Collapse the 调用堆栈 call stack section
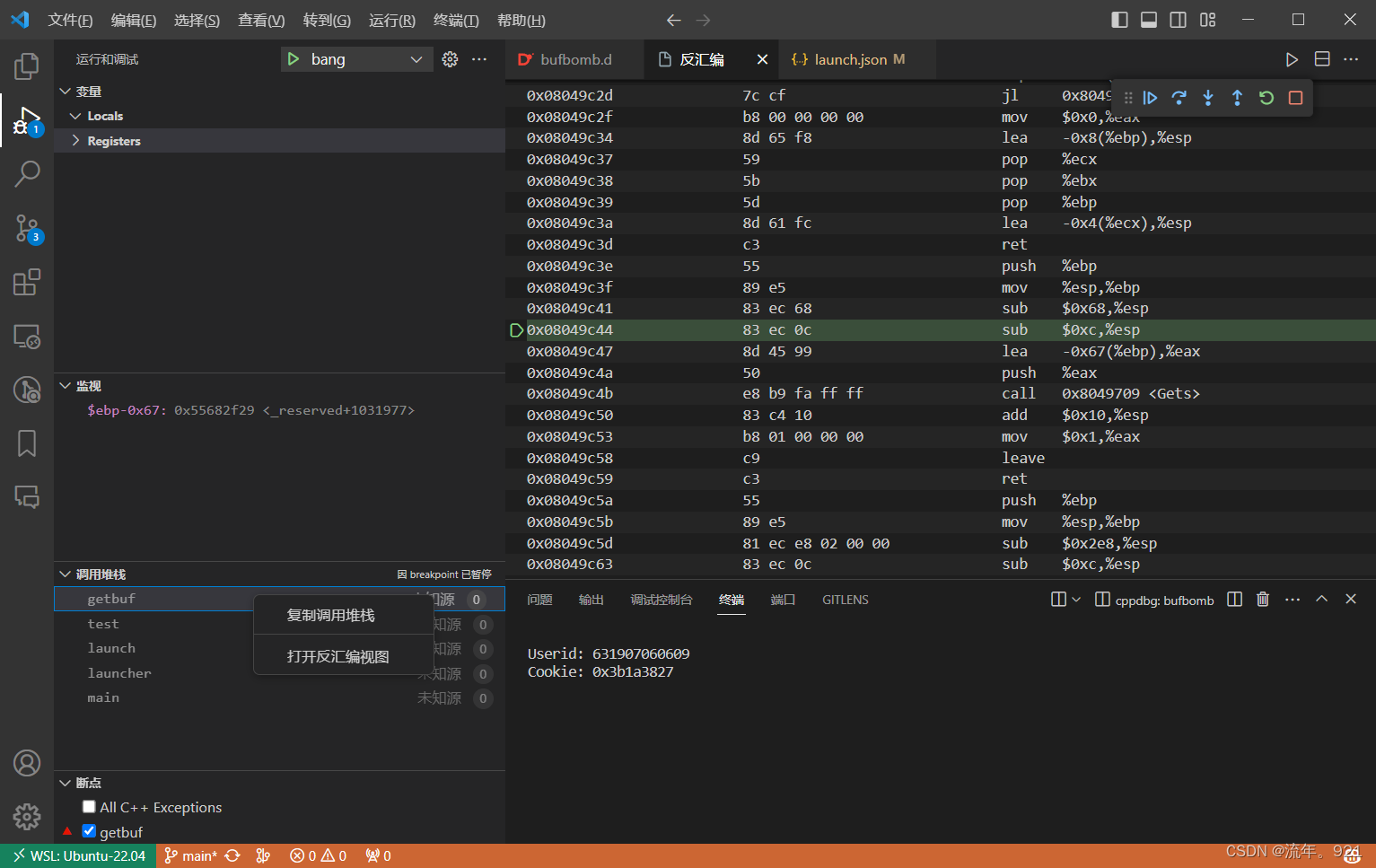Viewport: 1376px width, 868px height. pyautogui.click(x=65, y=574)
